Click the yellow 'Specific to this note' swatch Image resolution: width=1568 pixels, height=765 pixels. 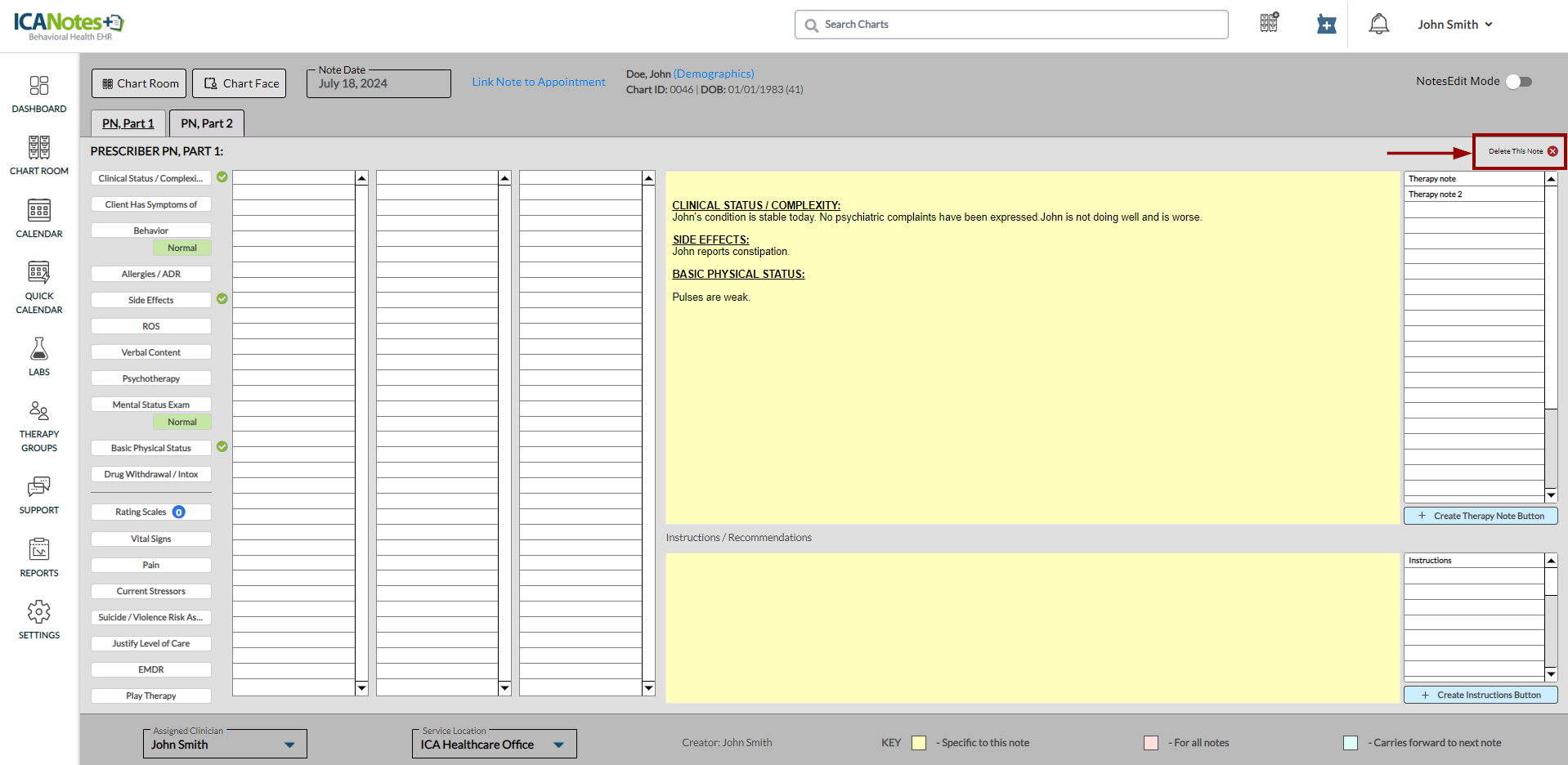pos(919,743)
